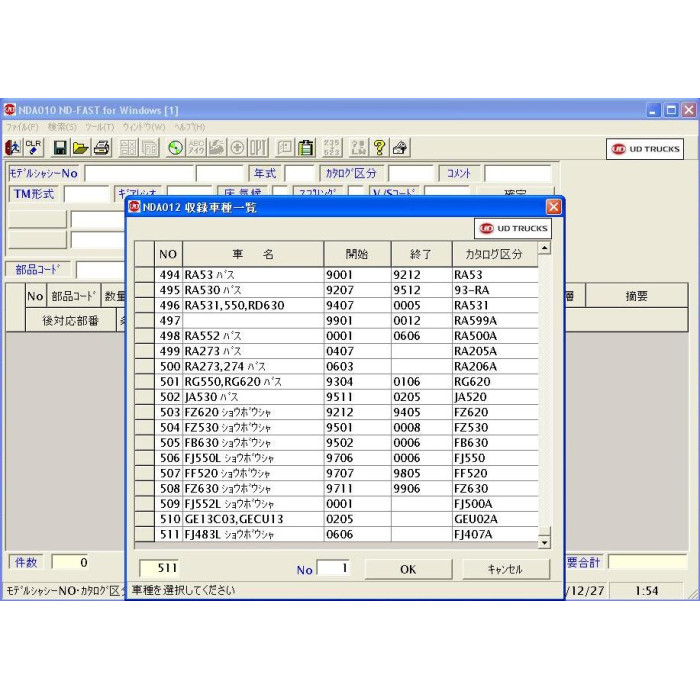Click the カタログ区分 input field in main window
This screenshot has width=700, height=700.
[411, 173]
